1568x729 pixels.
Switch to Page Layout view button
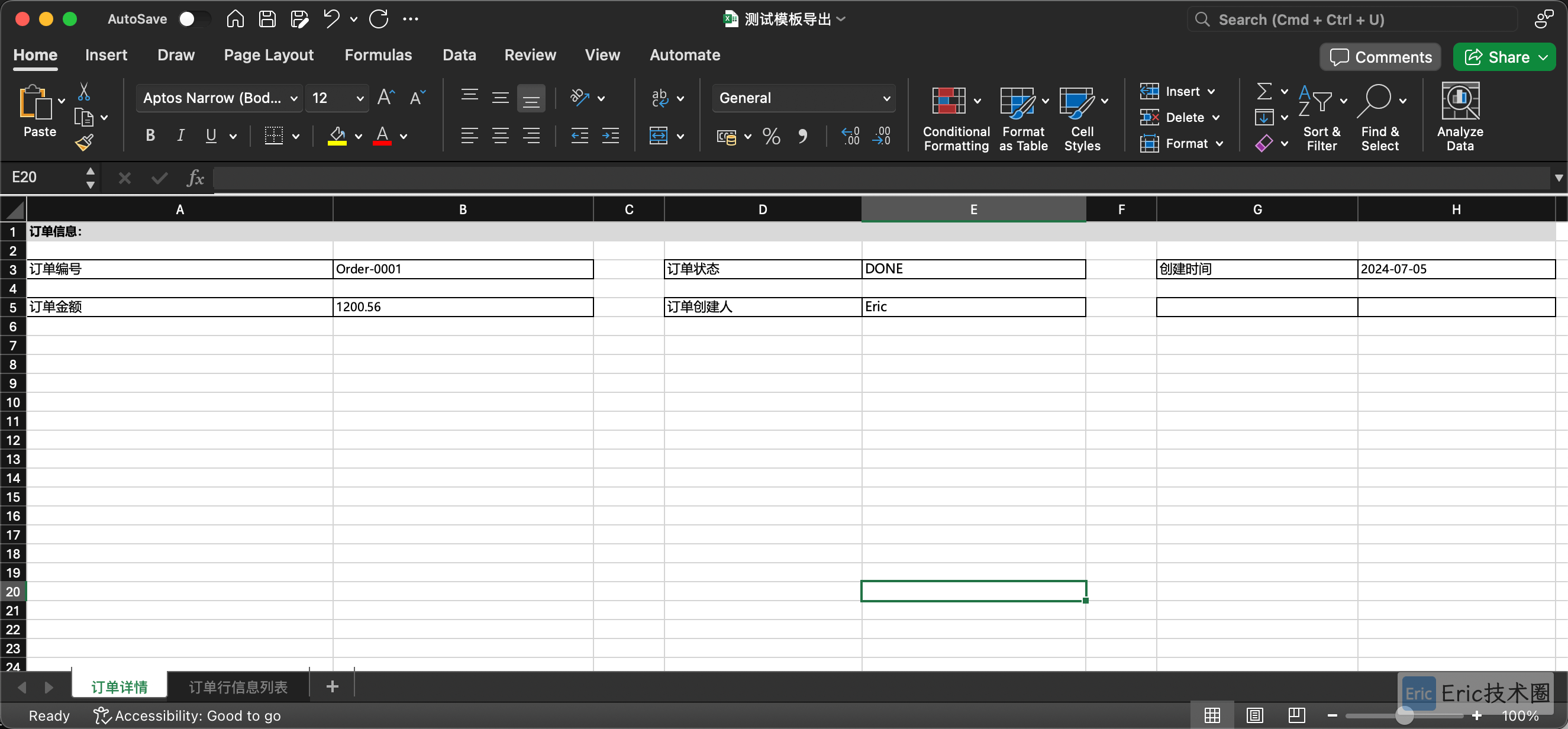point(1254,715)
